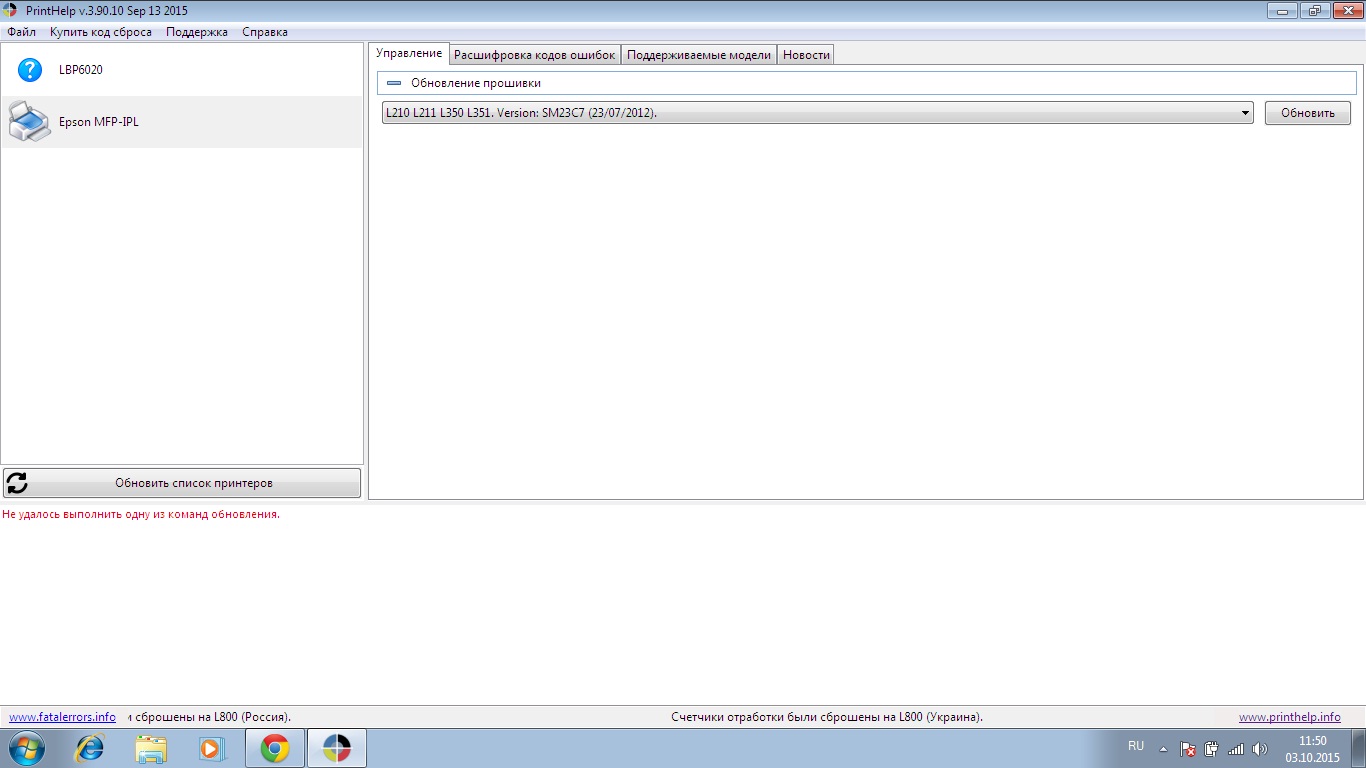Switch to the Расшифровка кодов ошибок tab
The height and width of the screenshot is (768, 1366).
click(535, 55)
